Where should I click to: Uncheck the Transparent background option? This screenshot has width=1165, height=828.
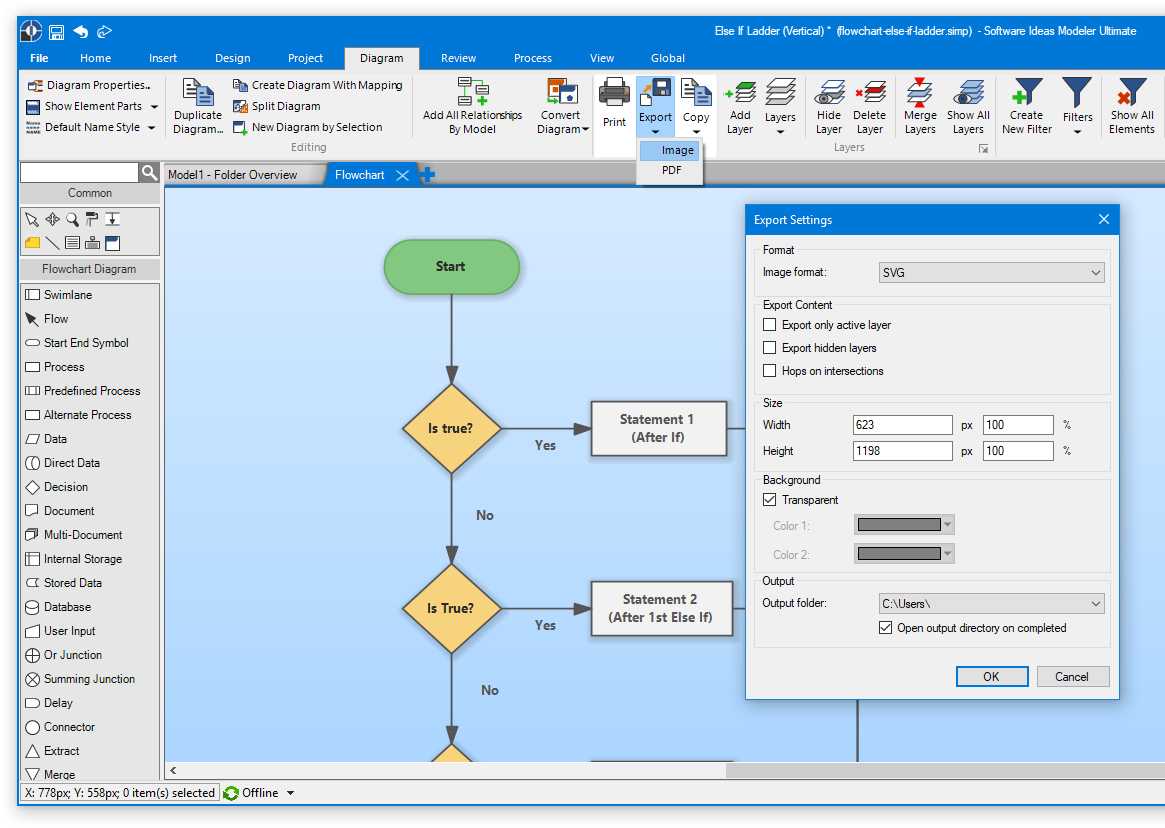pyautogui.click(x=769, y=500)
